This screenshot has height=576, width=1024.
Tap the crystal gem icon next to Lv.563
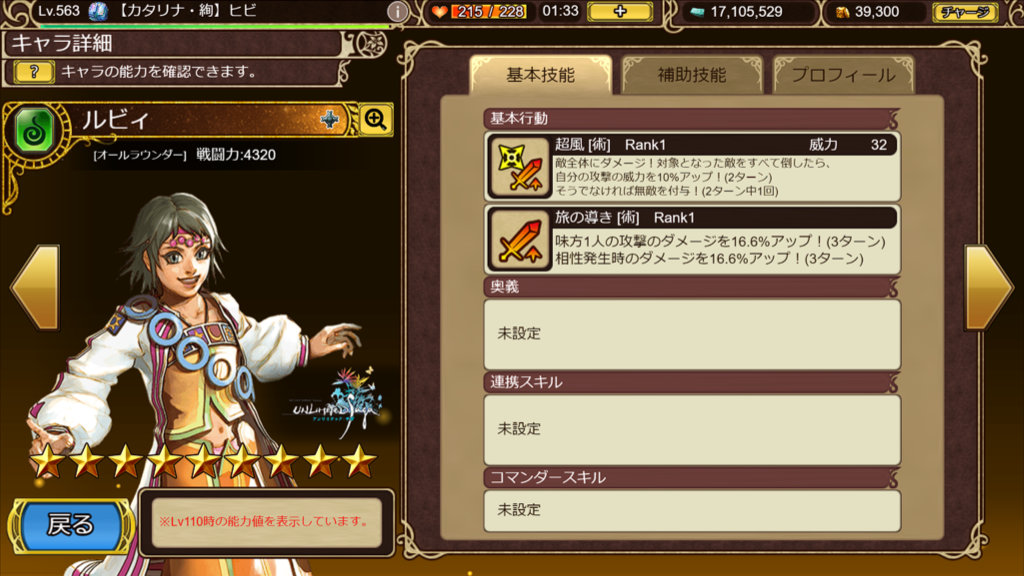click(98, 11)
